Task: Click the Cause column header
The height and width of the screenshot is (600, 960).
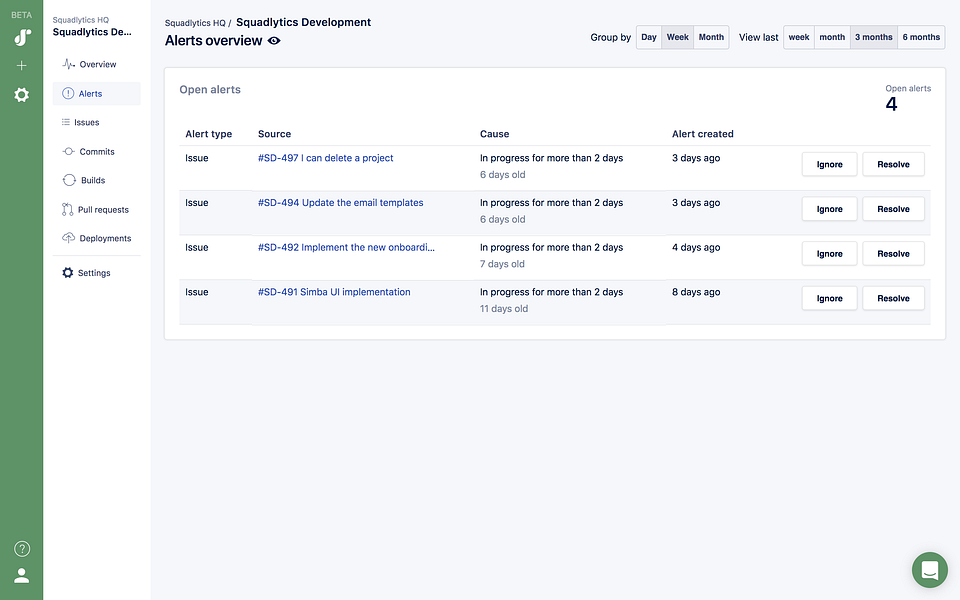Action: coord(494,134)
